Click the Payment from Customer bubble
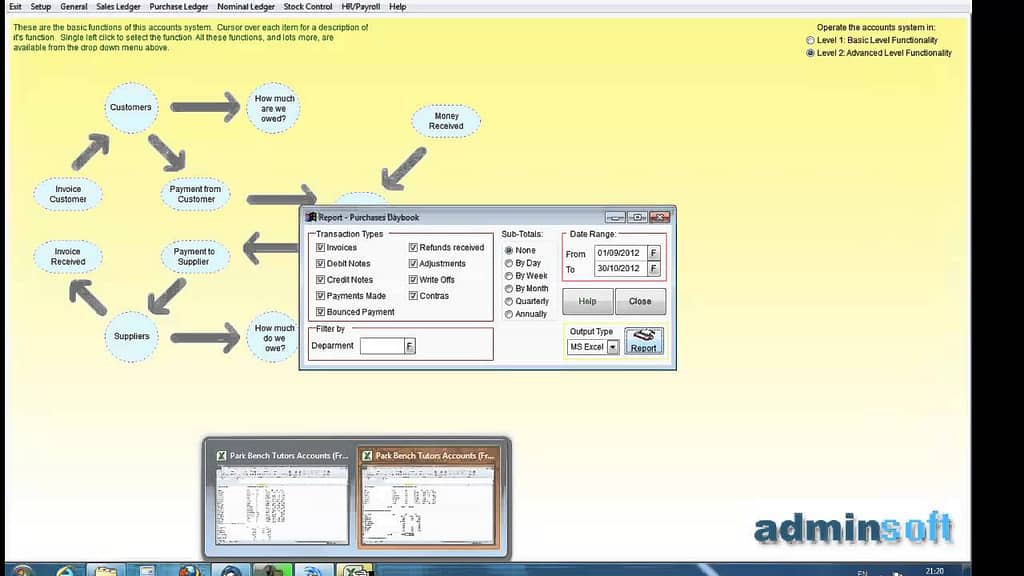 click(x=195, y=194)
